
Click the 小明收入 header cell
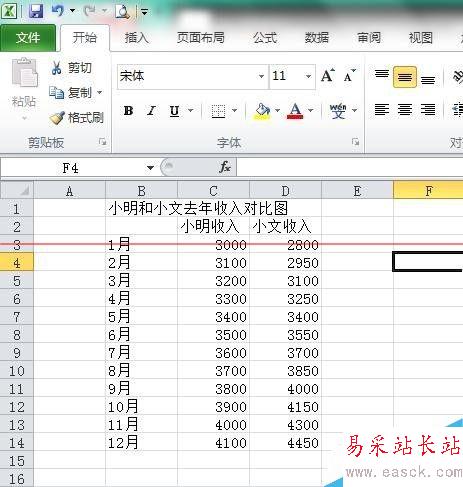coord(213,227)
